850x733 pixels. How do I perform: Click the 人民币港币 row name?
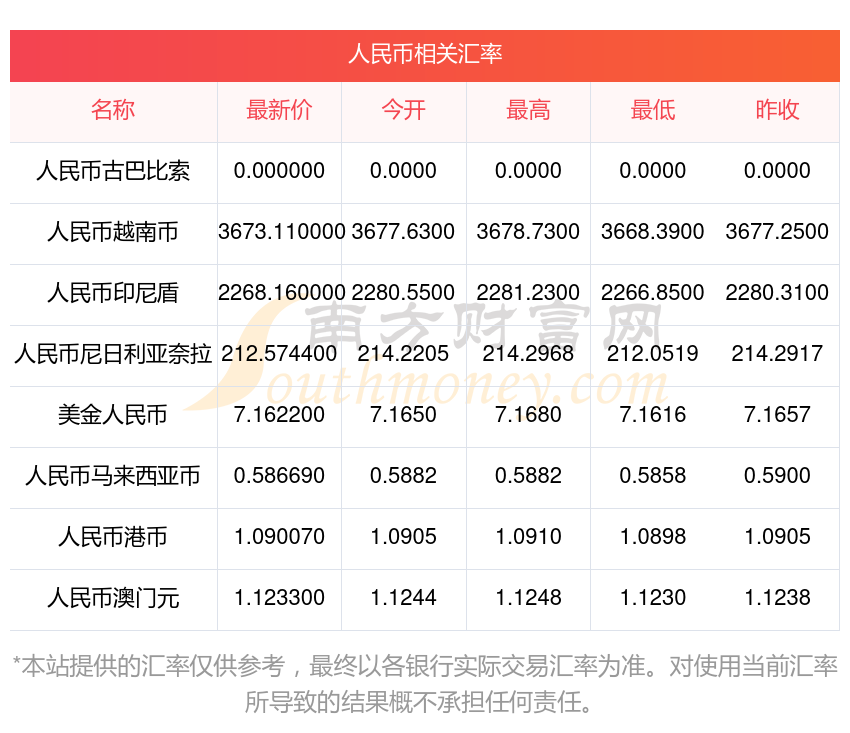(x=113, y=537)
